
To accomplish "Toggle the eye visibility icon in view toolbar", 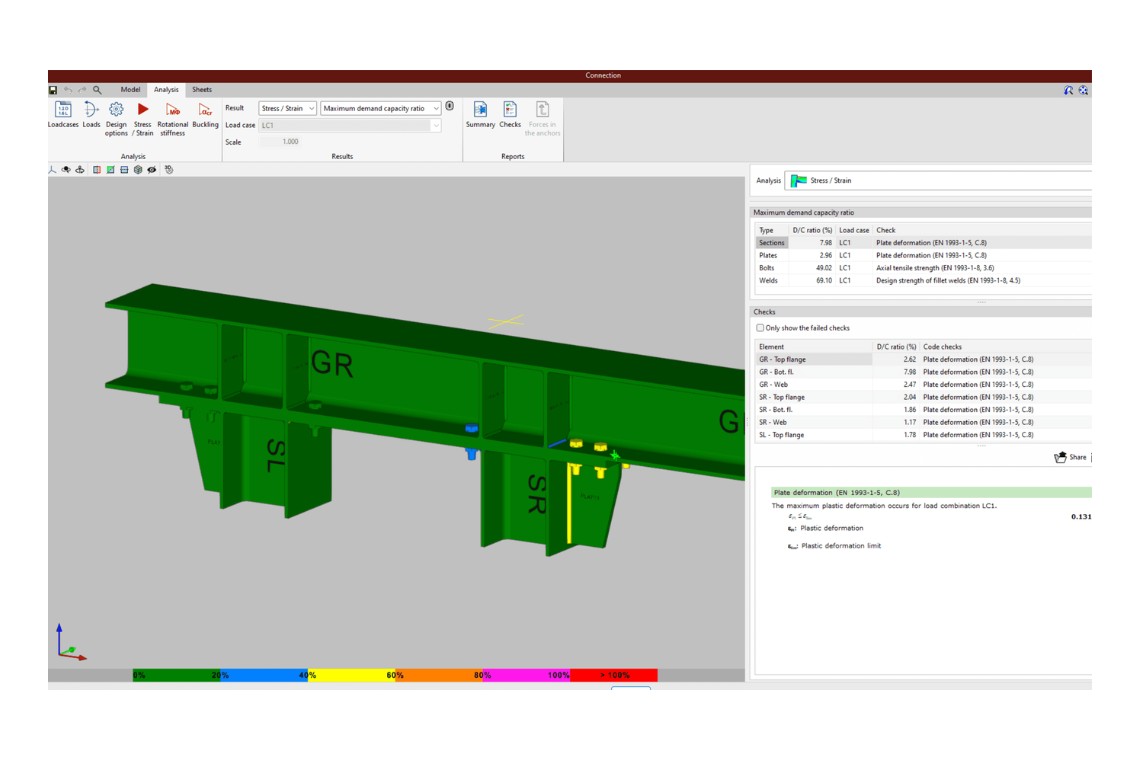I will pyautogui.click(x=152, y=170).
